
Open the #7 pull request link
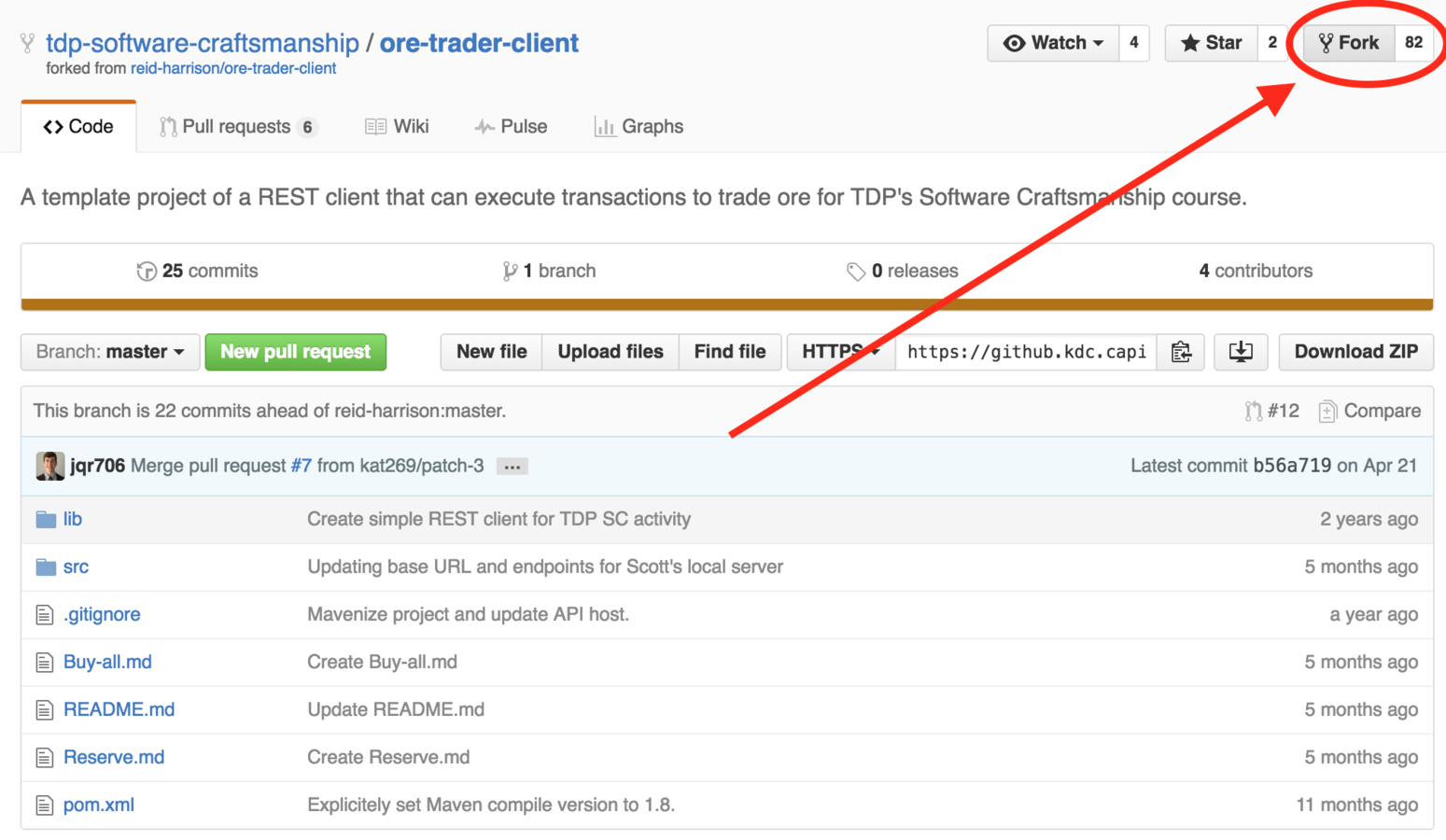click(302, 466)
